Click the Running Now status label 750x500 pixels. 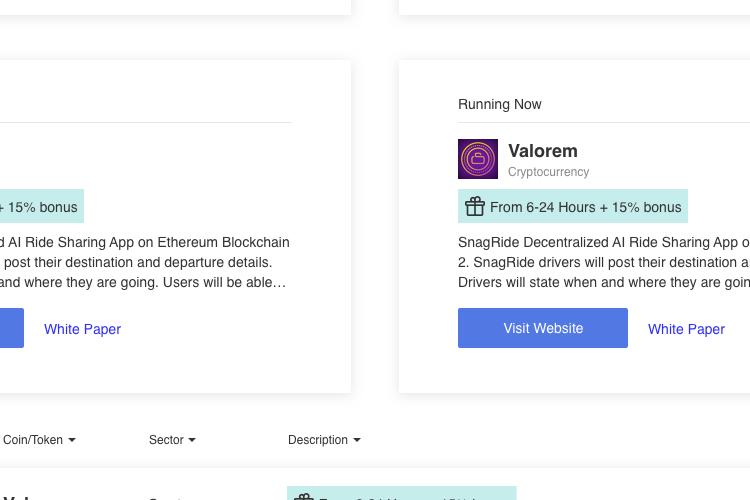(500, 104)
